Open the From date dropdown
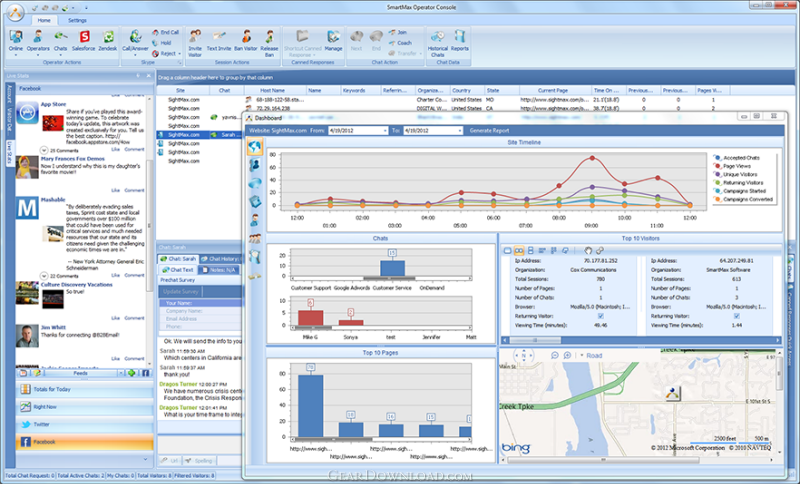The width and height of the screenshot is (800, 484). tap(385, 131)
